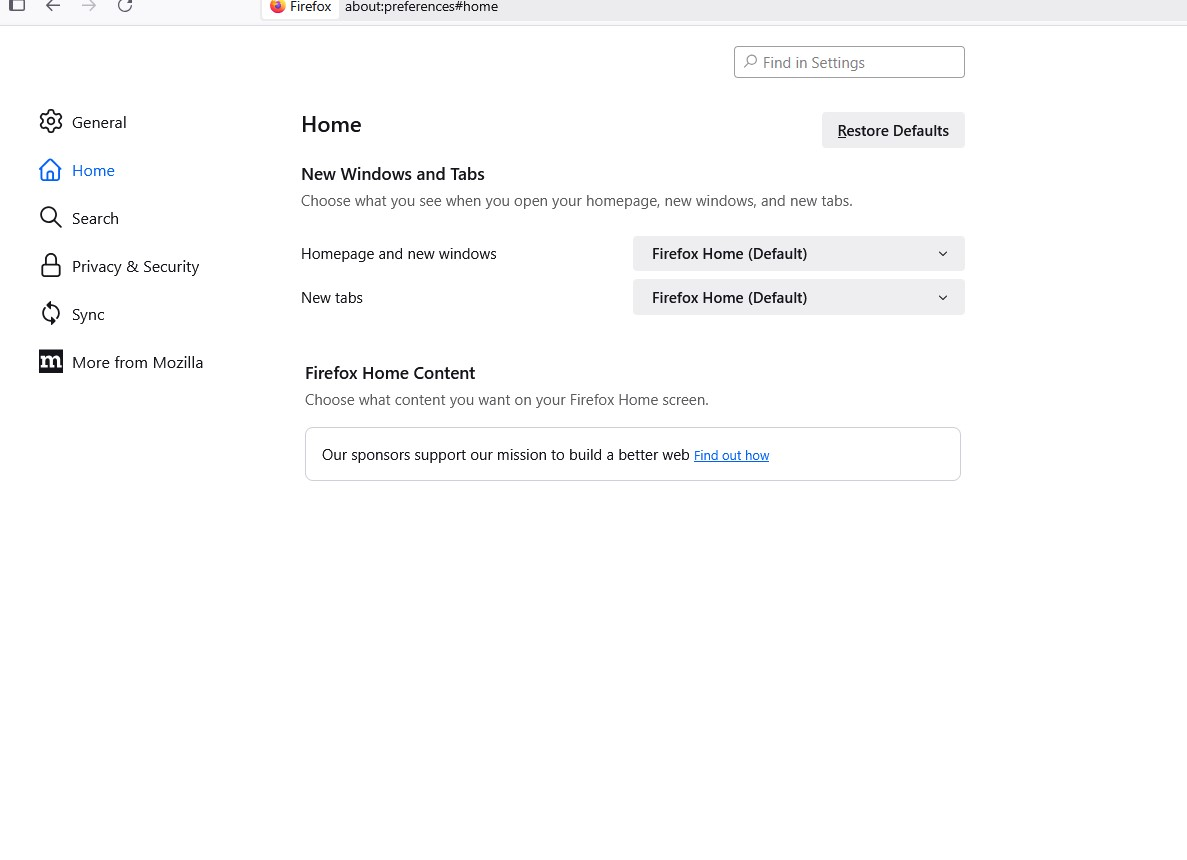The image size is (1187, 860).
Task: Click the magnifier icon in Find in Settings
Action: pos(750,61)
